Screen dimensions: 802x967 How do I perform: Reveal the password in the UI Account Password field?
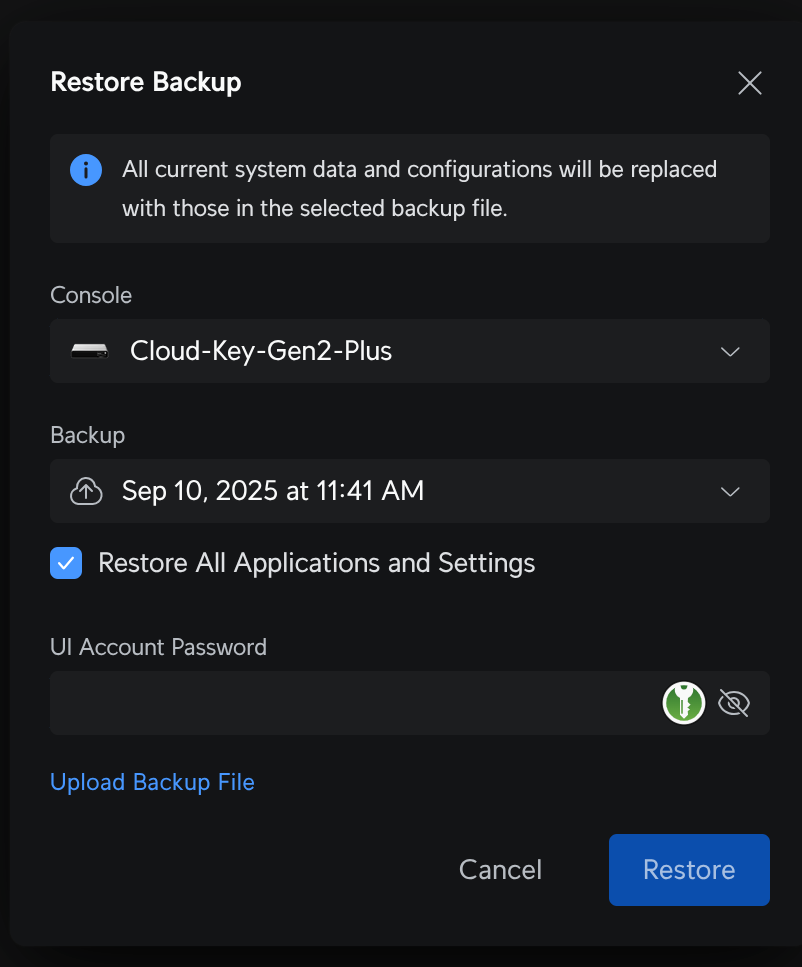[x=733, y=703]
